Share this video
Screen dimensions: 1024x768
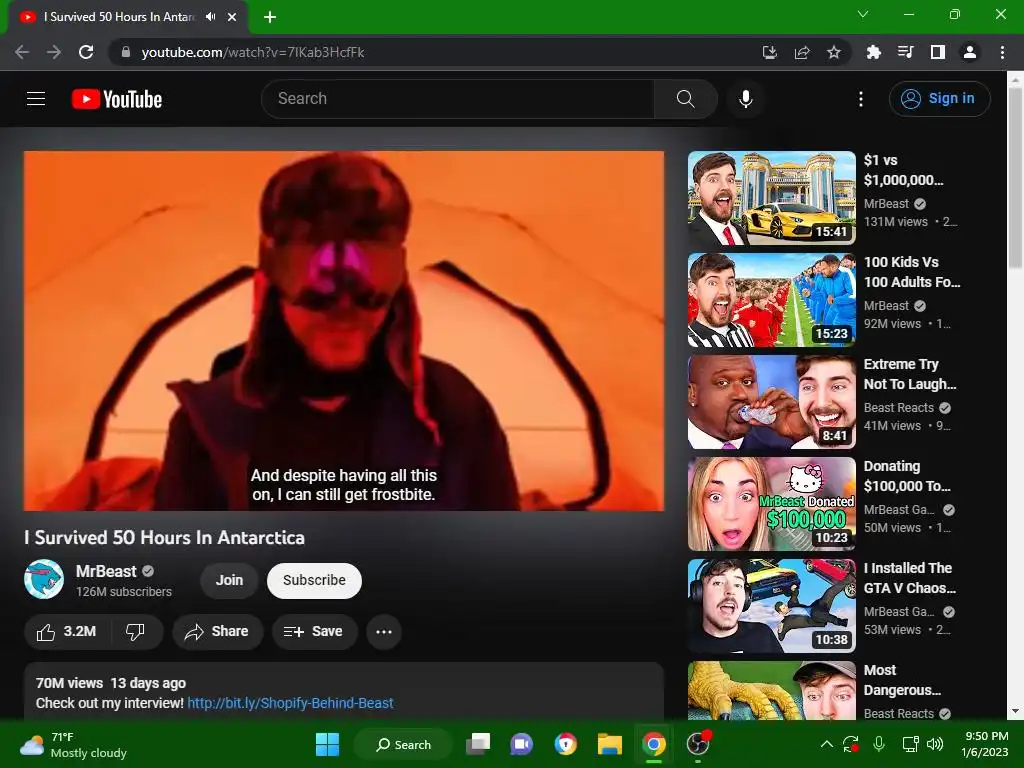click(217, 632)
